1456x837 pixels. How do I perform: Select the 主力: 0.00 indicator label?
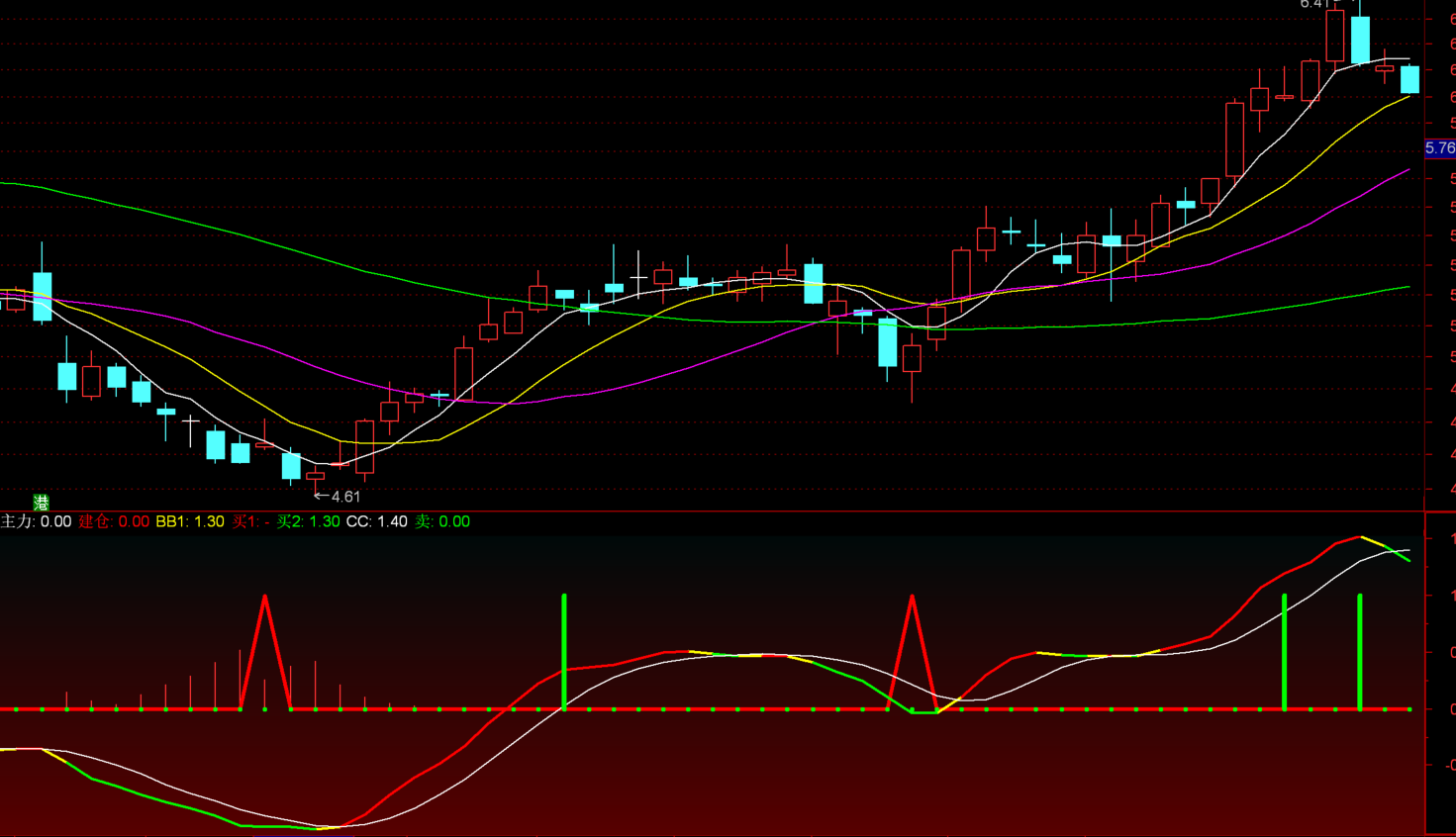click(36, 521)
